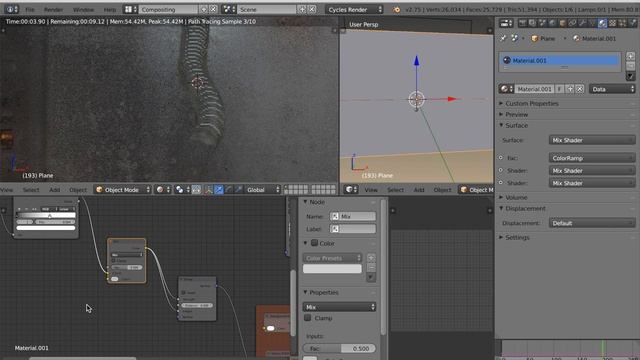Edit the Material.001 name field
Screen dimensions: 640x360
[x=534, y=89]
